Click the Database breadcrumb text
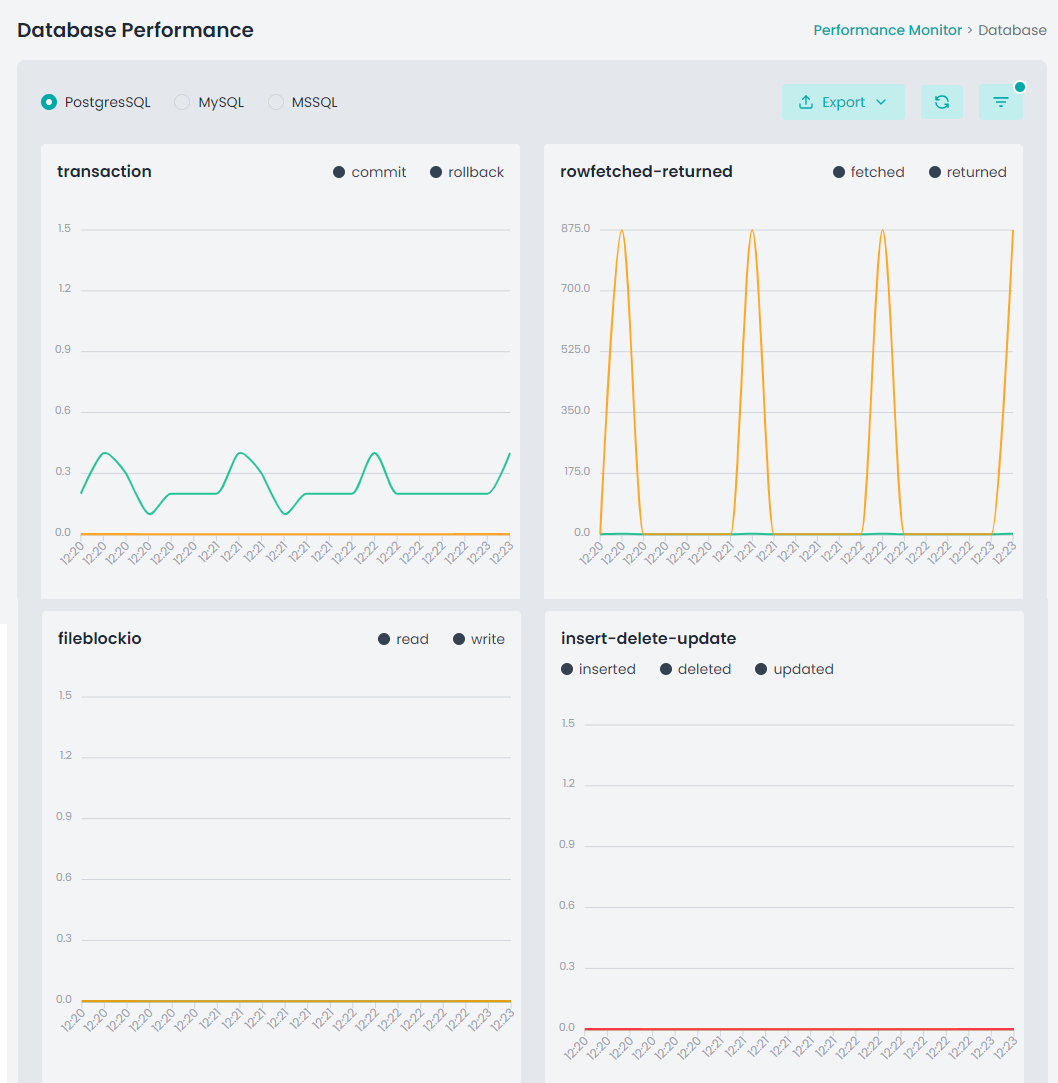This screenshot has height=1083, width=1058. [1012, 30]
